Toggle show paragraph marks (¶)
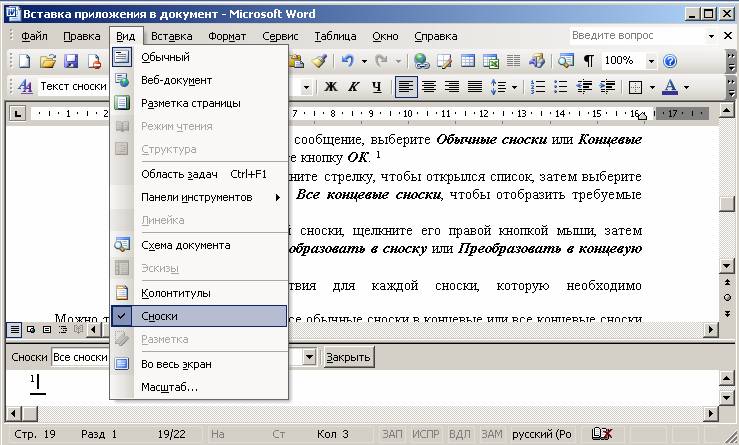Image resolution: width=739 pixels, height=445 pixels. coord(589,61)
